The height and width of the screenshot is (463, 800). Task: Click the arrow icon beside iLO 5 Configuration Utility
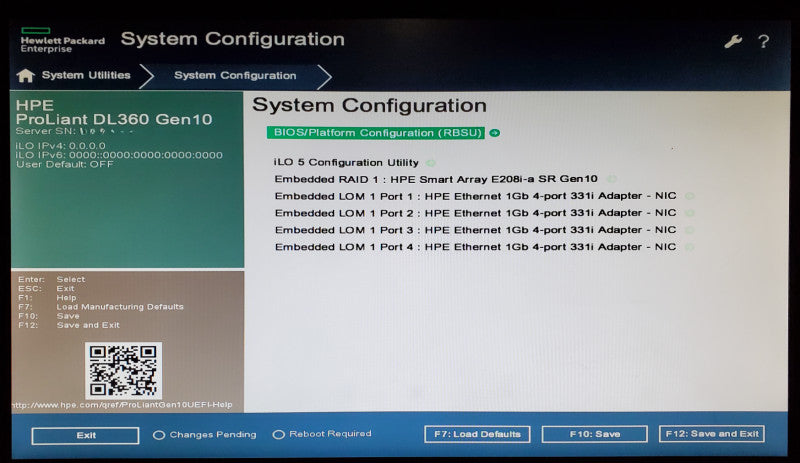point(431,163)
